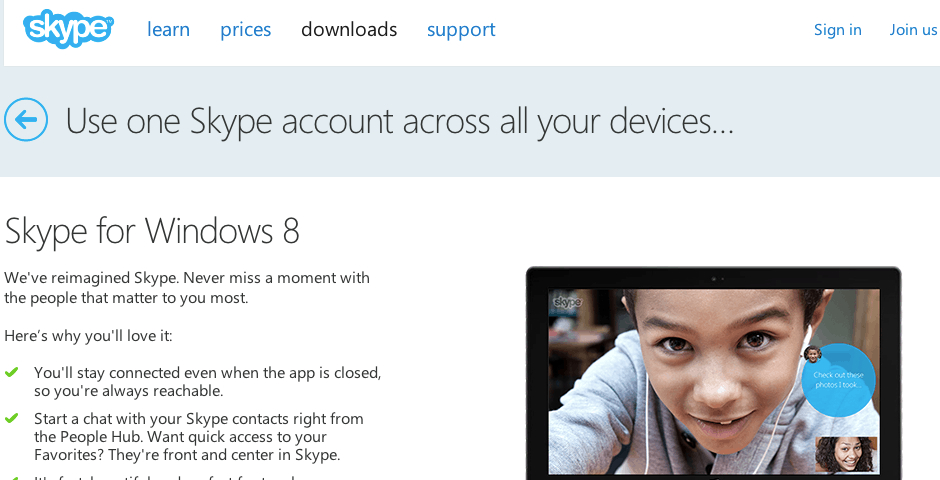Click the blue chat bubble on tablet
940x480 pixels.
coord(839,380)
